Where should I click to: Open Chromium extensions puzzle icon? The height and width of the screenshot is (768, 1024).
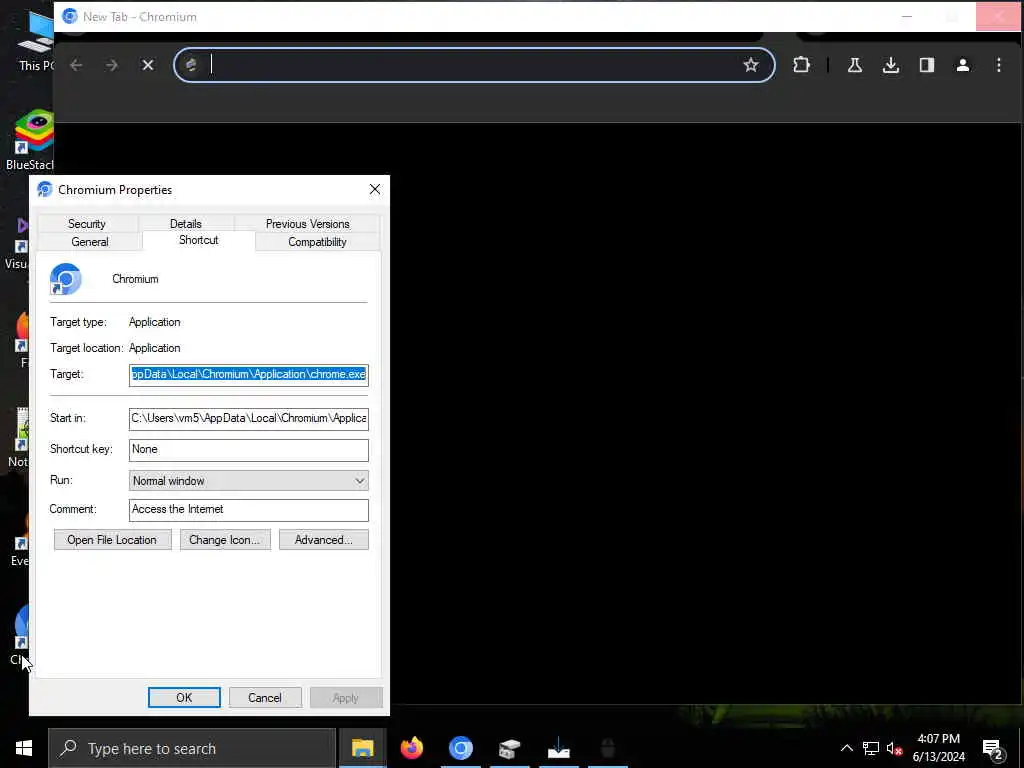801,65
